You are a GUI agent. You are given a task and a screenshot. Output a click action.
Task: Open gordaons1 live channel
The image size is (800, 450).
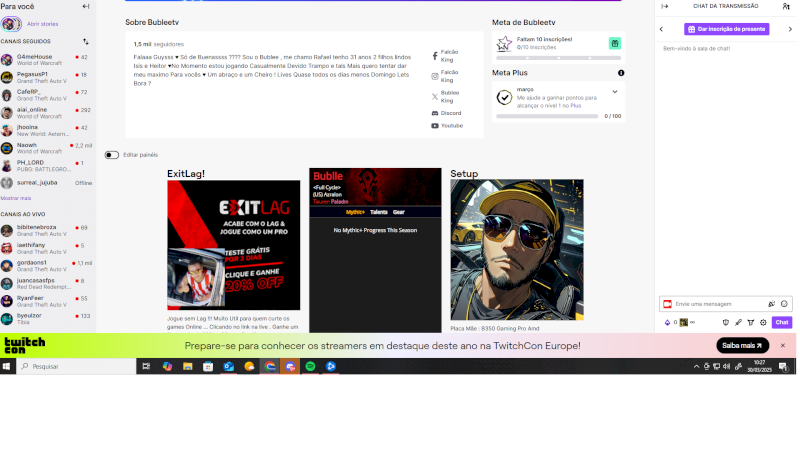47,266
